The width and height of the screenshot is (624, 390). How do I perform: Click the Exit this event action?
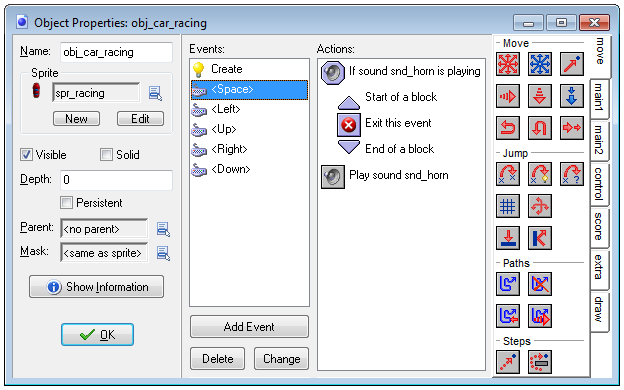384,124
